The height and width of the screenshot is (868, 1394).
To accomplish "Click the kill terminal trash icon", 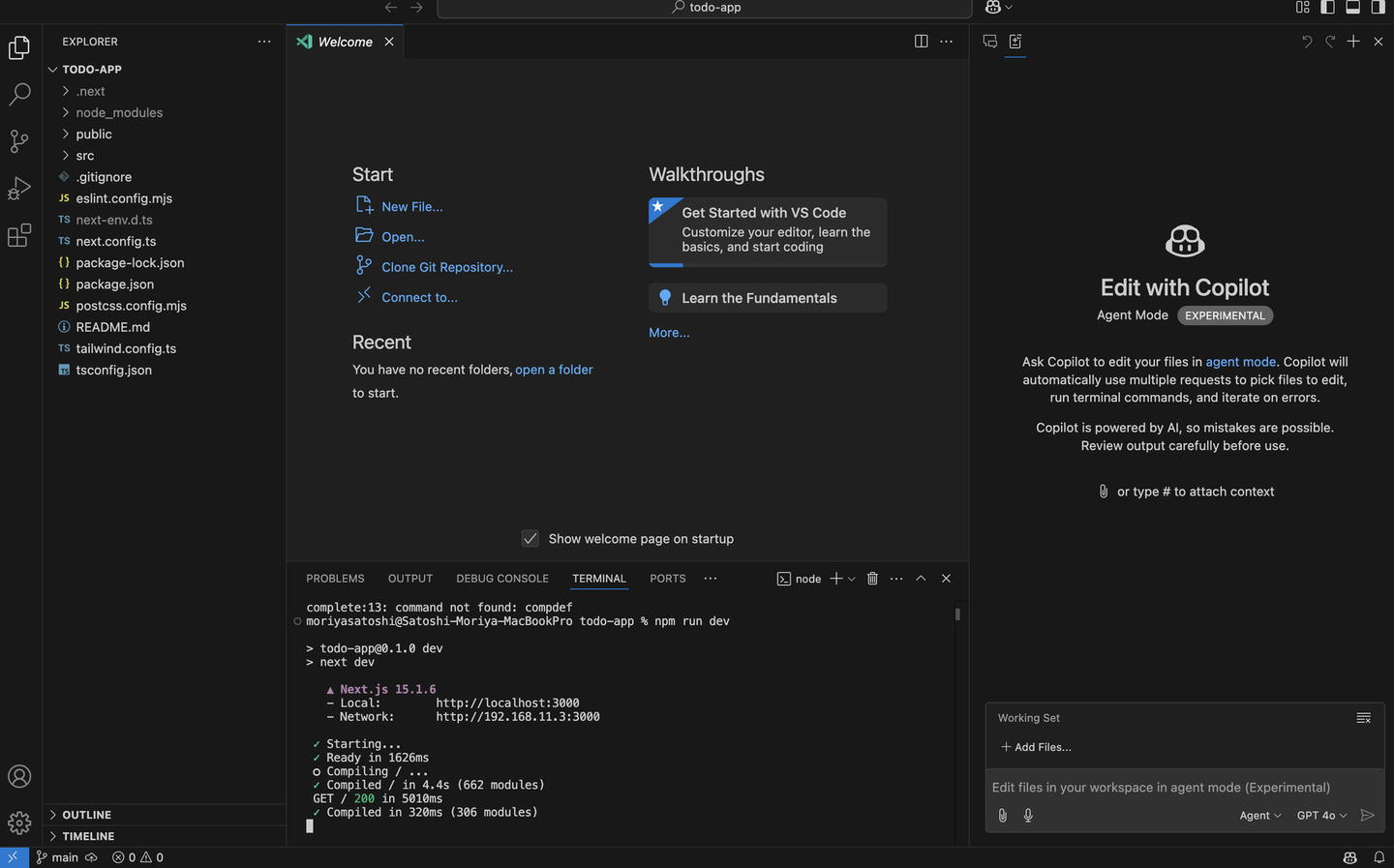I will 872,579.
